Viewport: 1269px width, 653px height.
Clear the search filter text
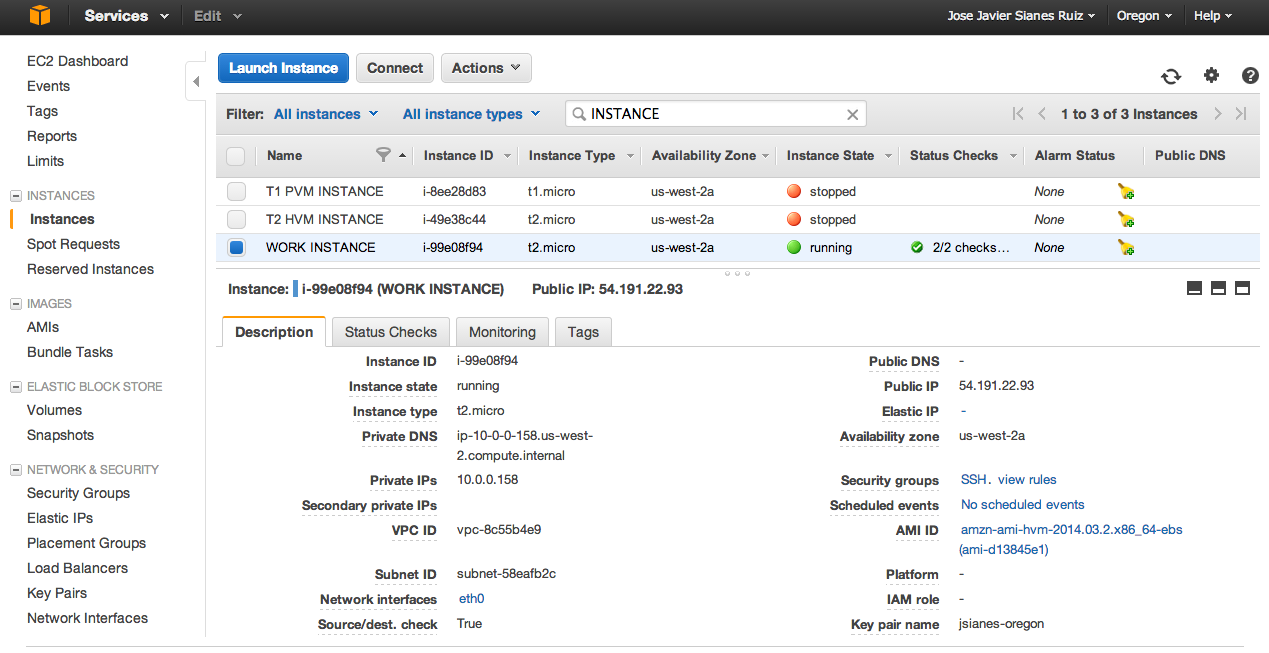pos(852,114)
